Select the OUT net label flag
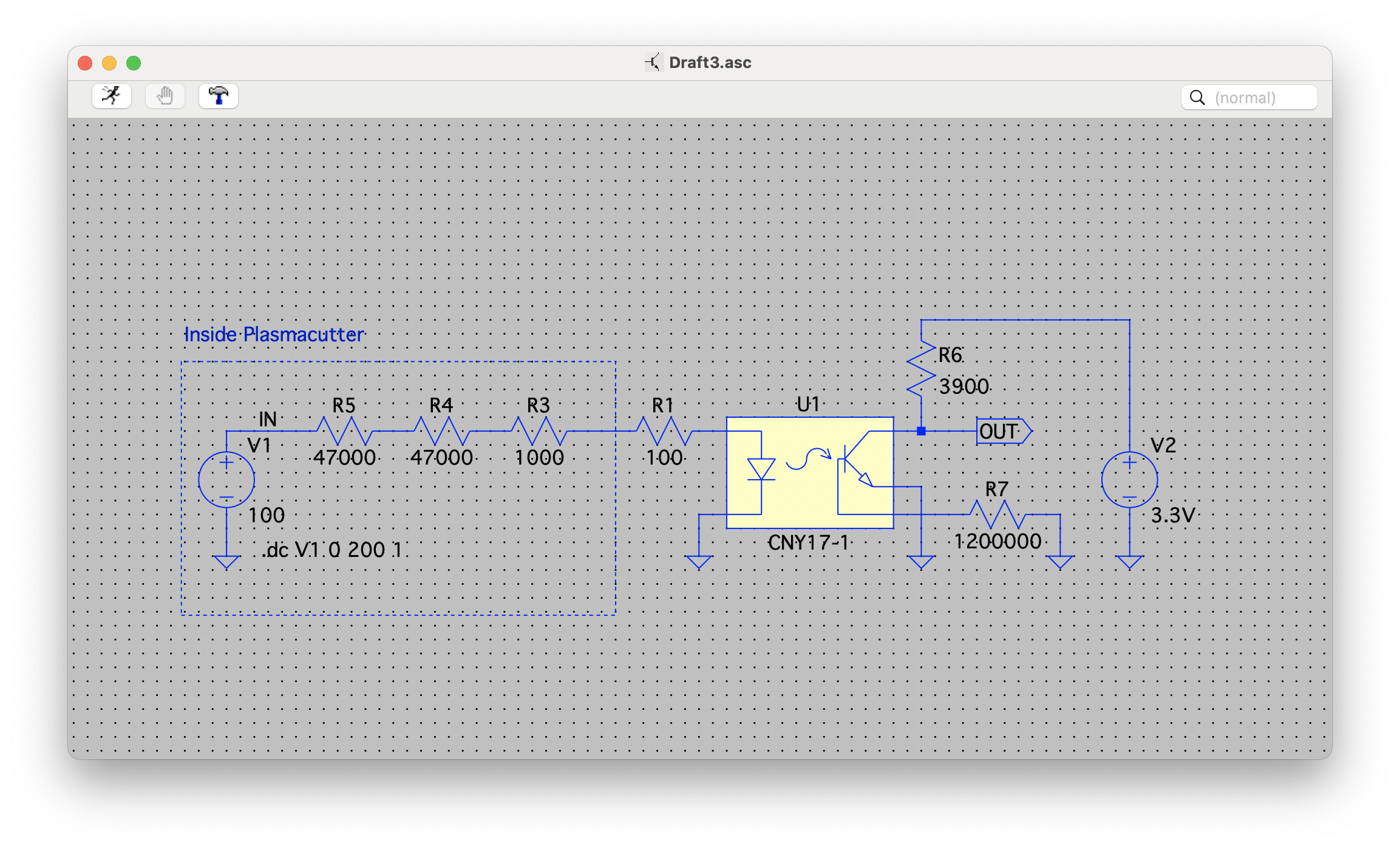 [1002, 432]
